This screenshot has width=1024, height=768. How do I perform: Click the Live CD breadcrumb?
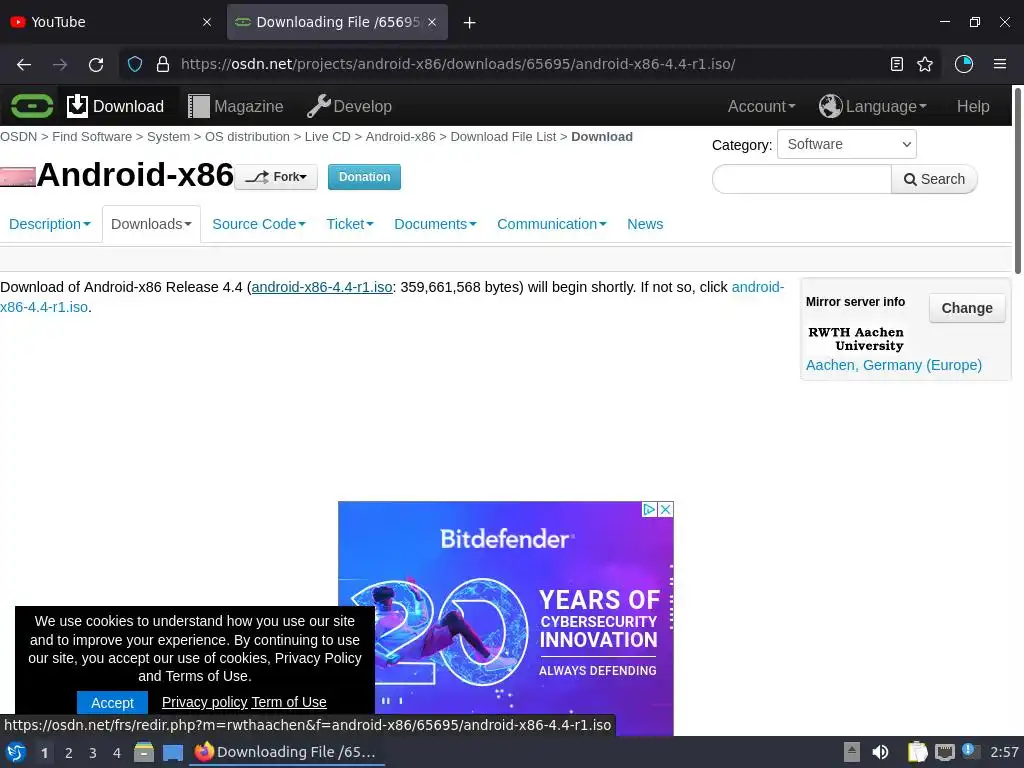pyautogui.click(x=328, y=136)
